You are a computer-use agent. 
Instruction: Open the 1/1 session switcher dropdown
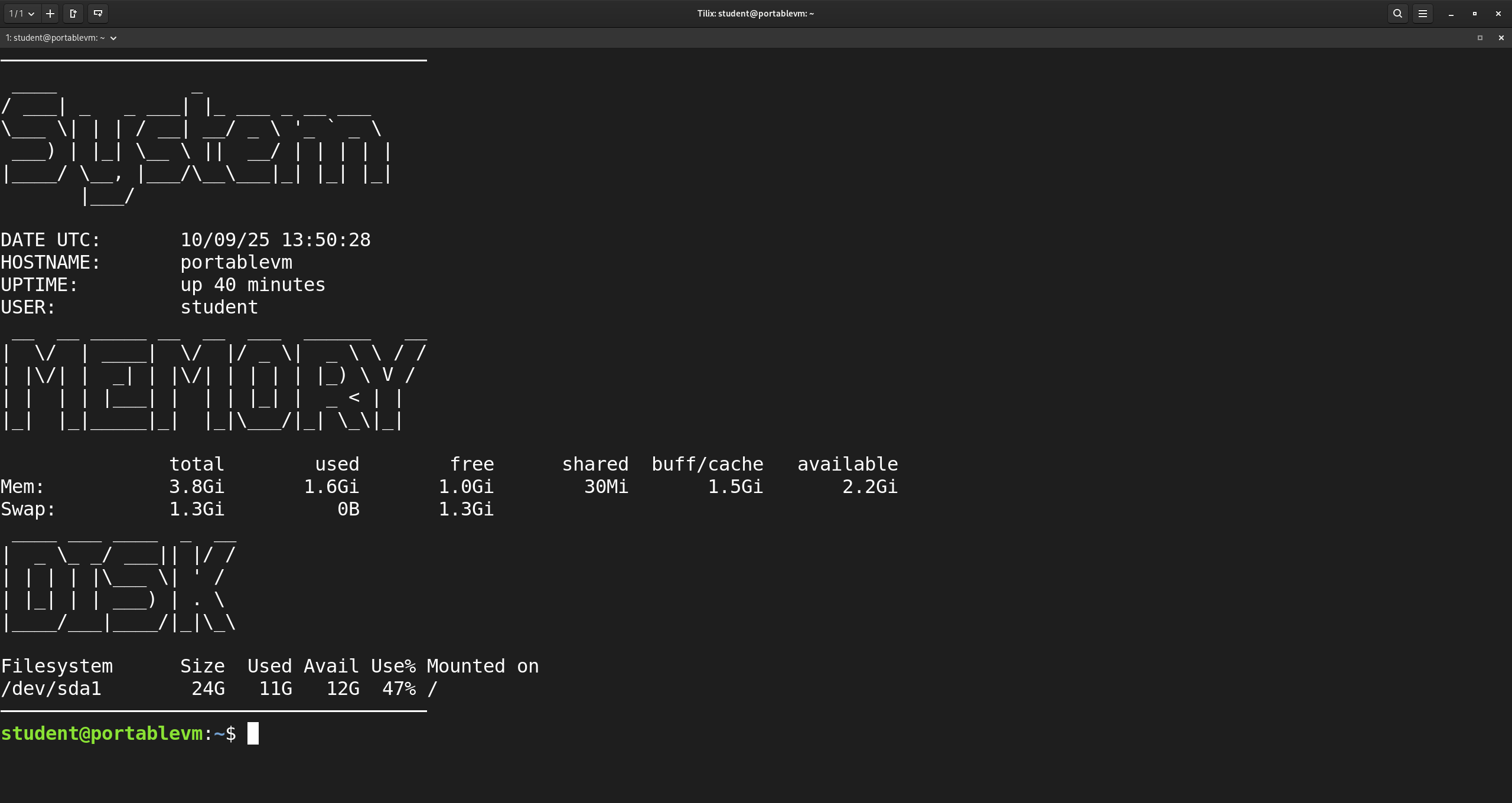22,14
